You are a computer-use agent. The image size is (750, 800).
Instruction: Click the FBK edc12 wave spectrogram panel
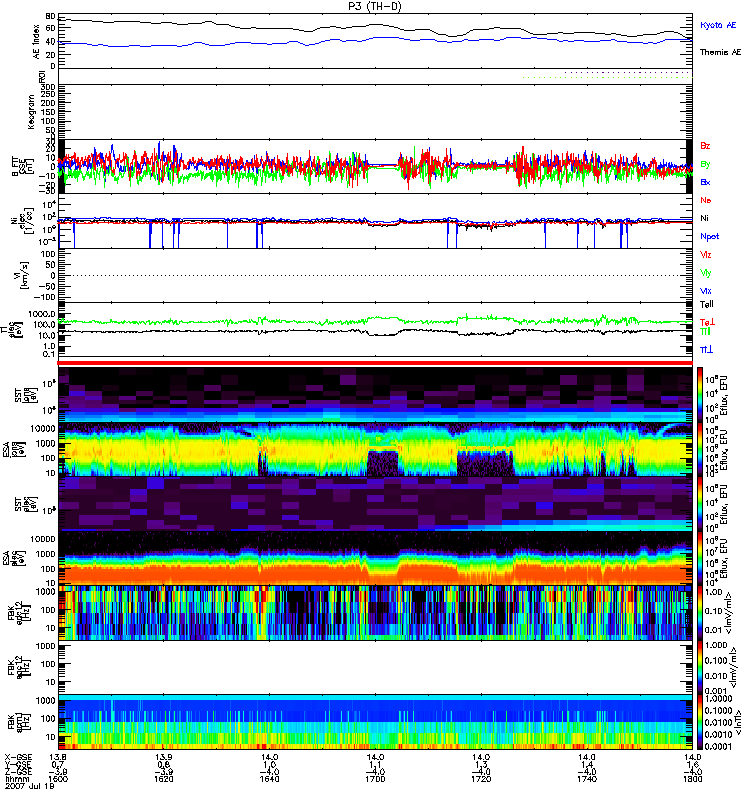375,613
